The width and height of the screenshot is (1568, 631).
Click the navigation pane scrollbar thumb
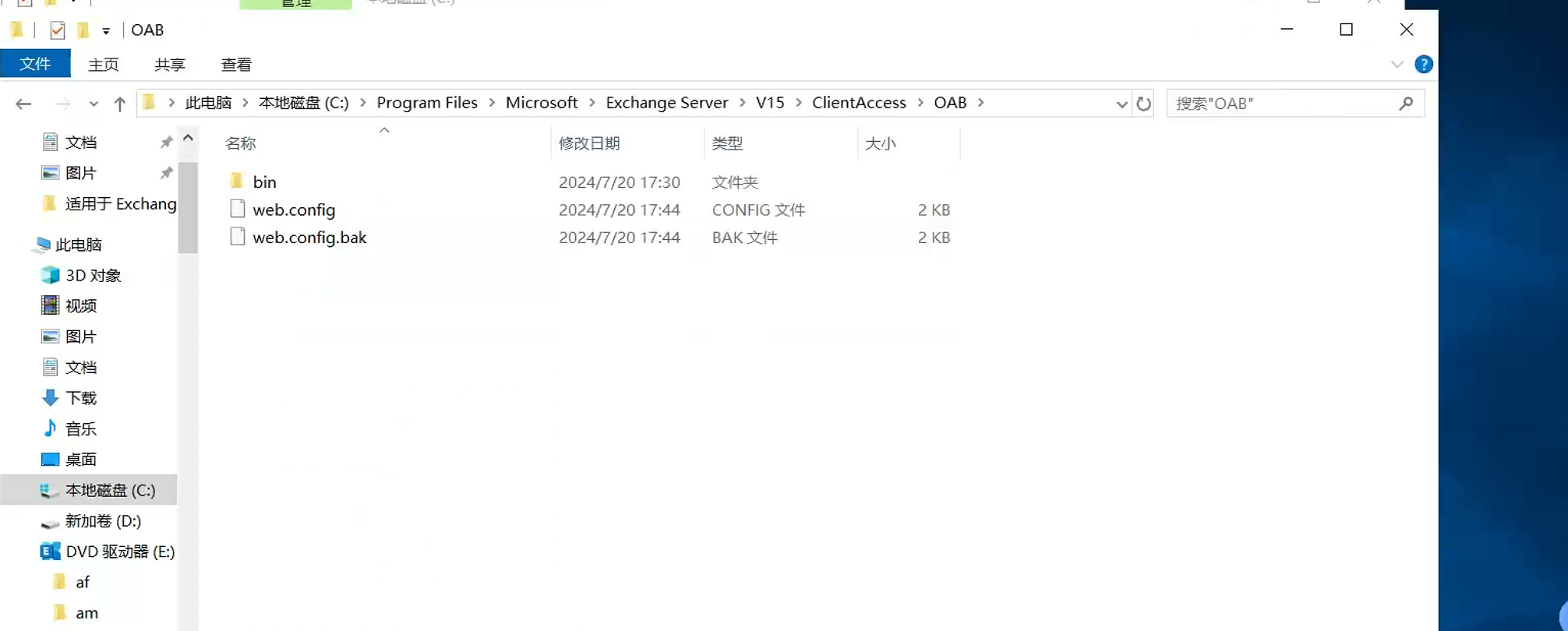coord(188,207)
